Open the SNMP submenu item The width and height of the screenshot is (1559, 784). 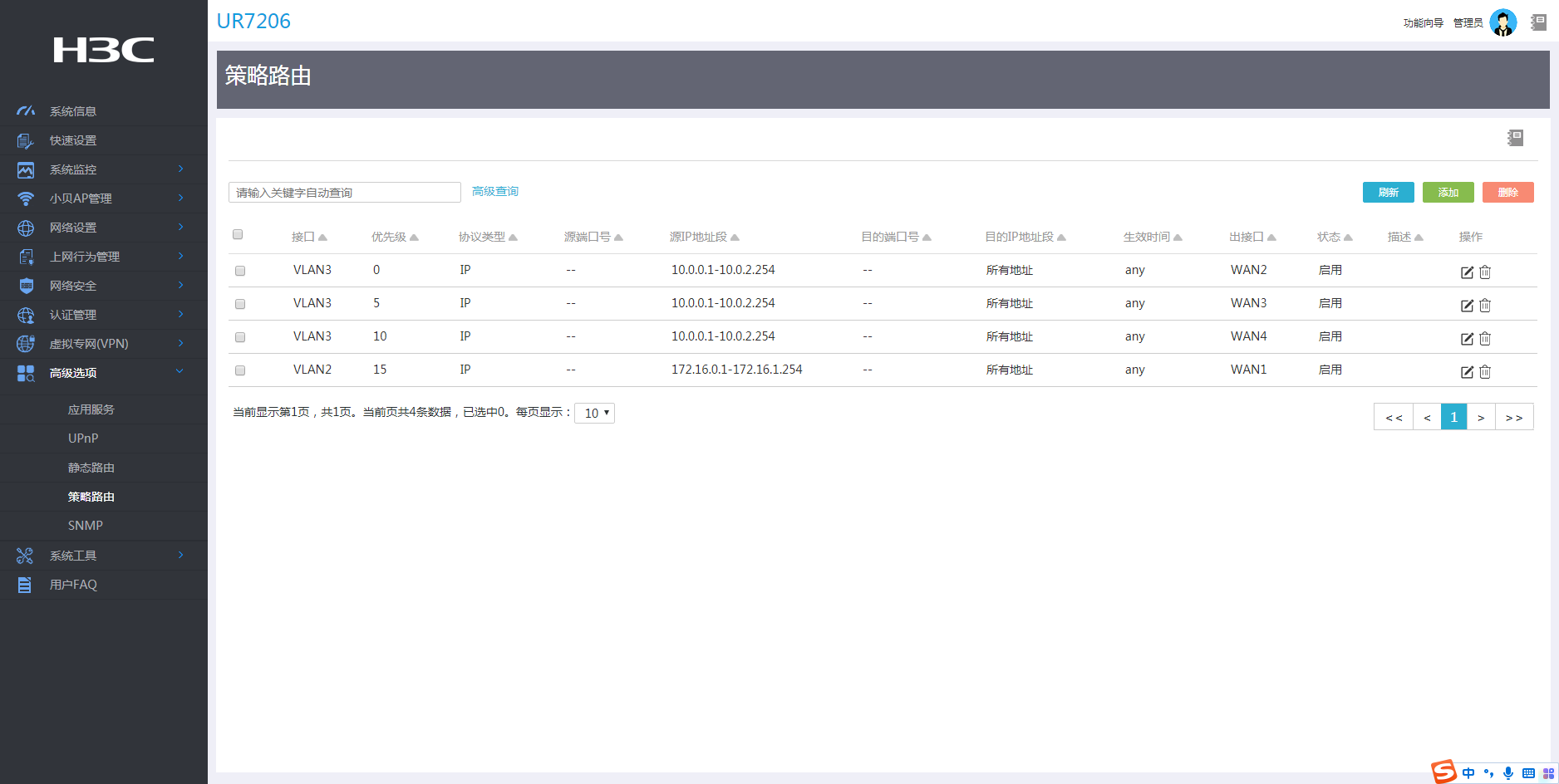tap(86, 526)
